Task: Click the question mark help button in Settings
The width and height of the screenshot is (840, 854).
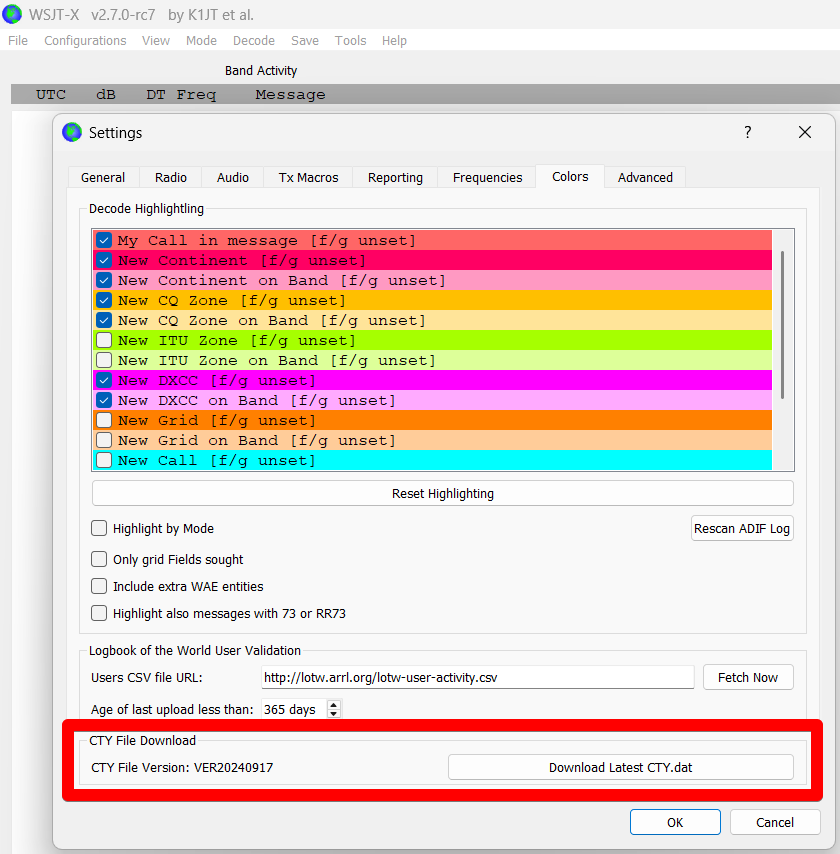Action: (747, 132)
